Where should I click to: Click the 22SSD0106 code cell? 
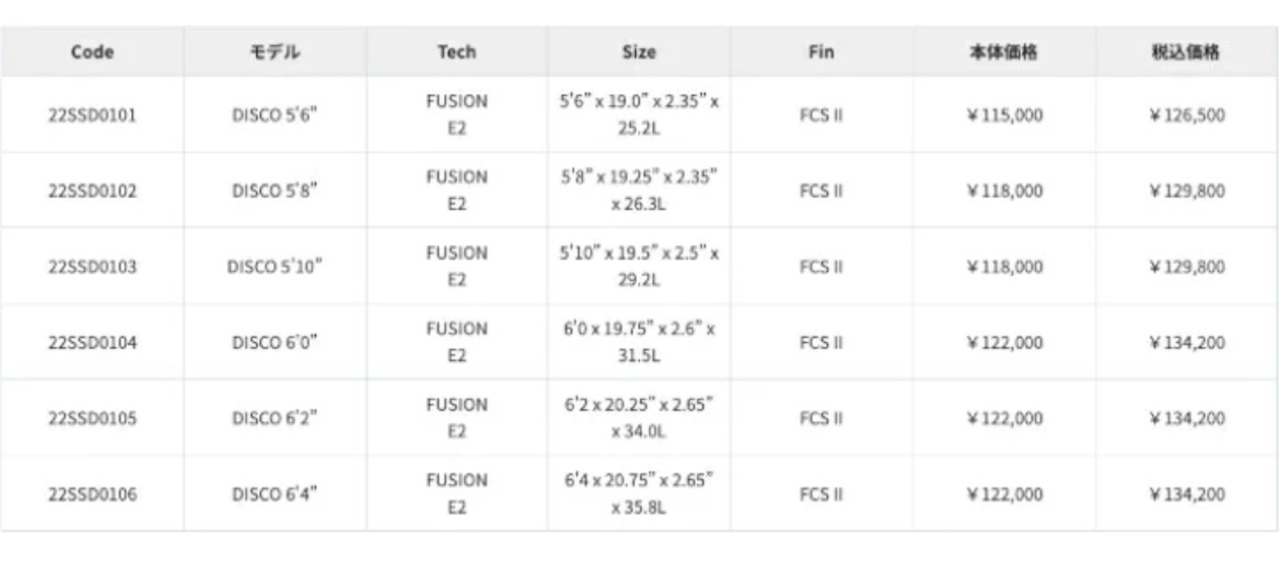(92, 494)
